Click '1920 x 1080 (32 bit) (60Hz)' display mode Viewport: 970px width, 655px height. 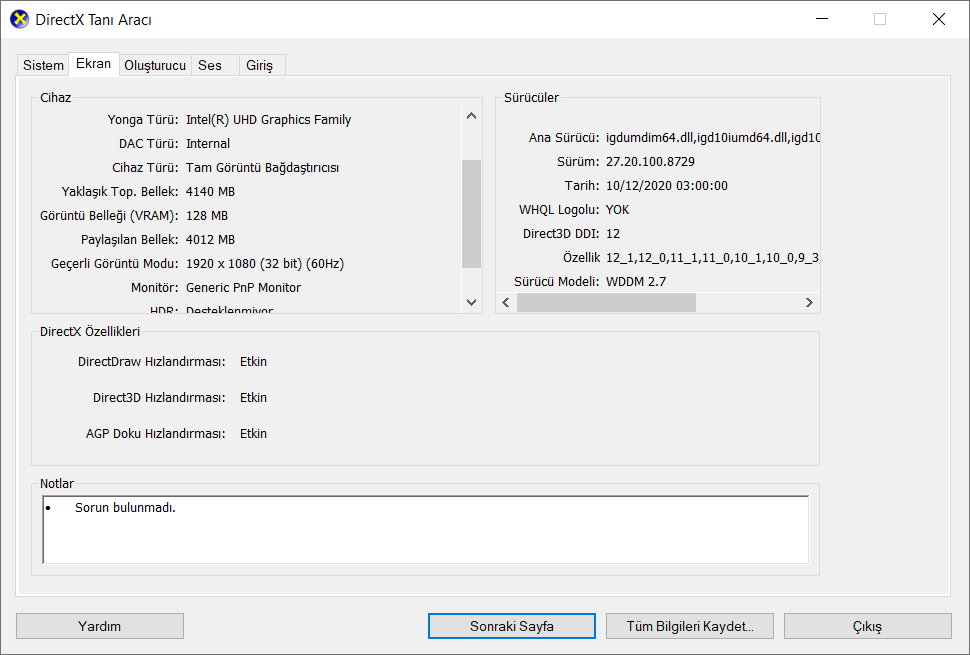[x=265, y=263]
